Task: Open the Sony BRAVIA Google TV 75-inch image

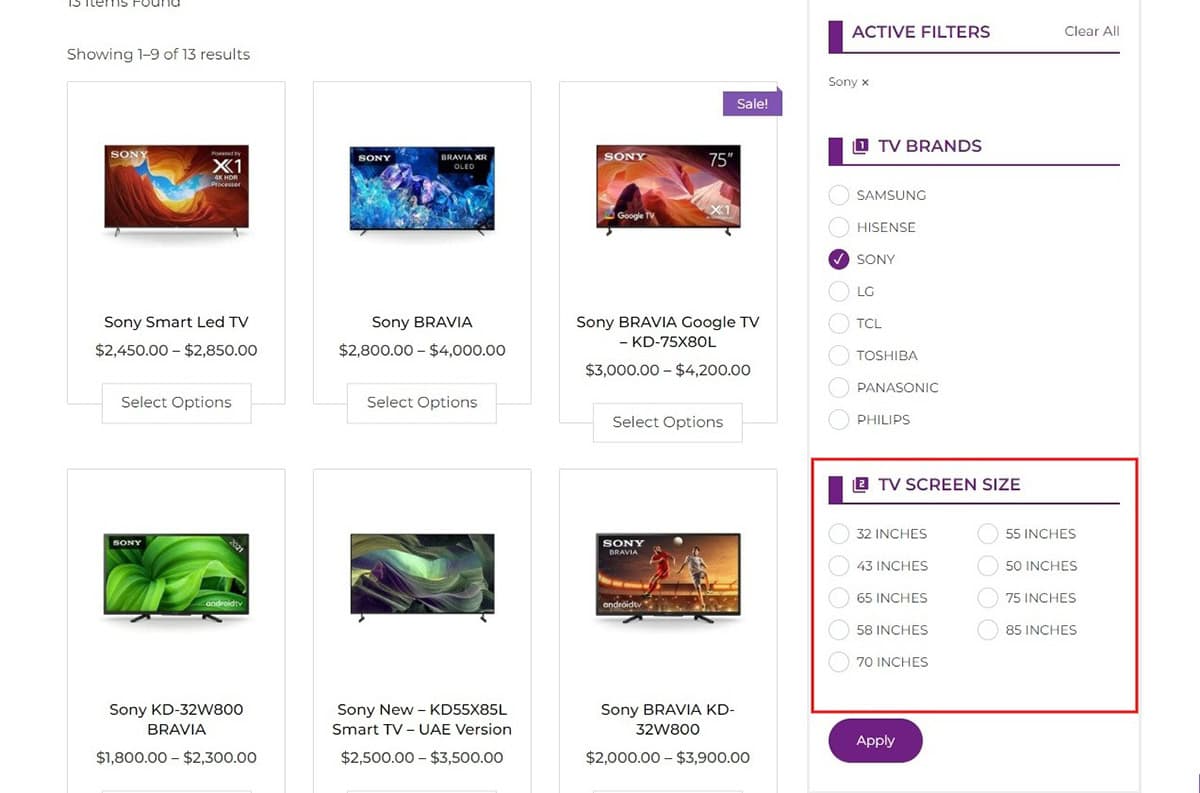Action: click(x=668, y=192)
